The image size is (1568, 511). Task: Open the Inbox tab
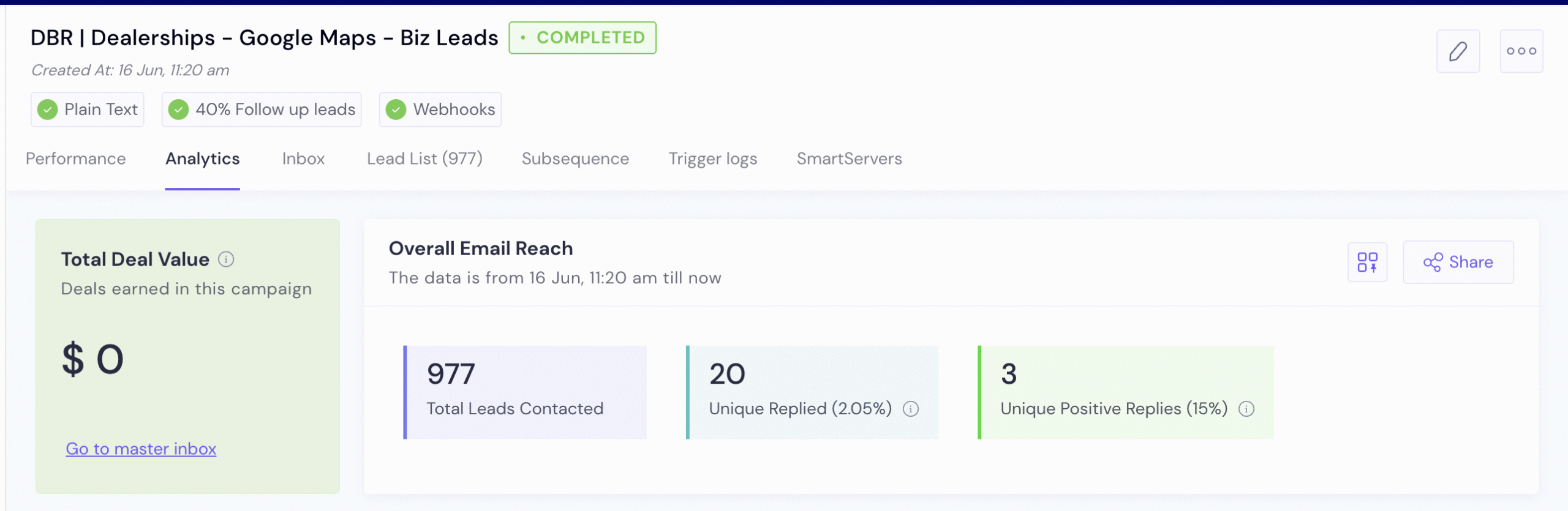pyautogui.click(x=303, y=159)
